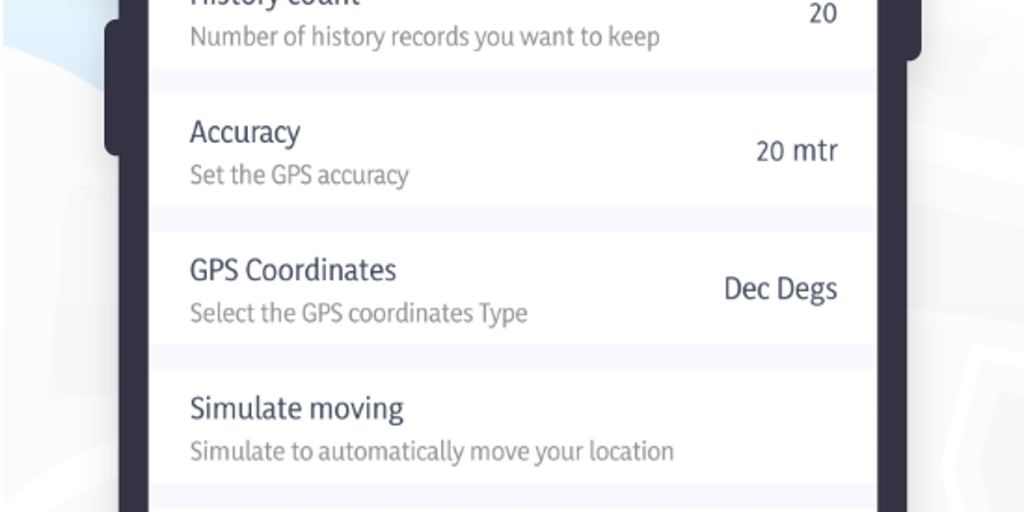Tap 'Simulate to automatically move your location' text
The image size is (1024, 512).
coord(431,451)
